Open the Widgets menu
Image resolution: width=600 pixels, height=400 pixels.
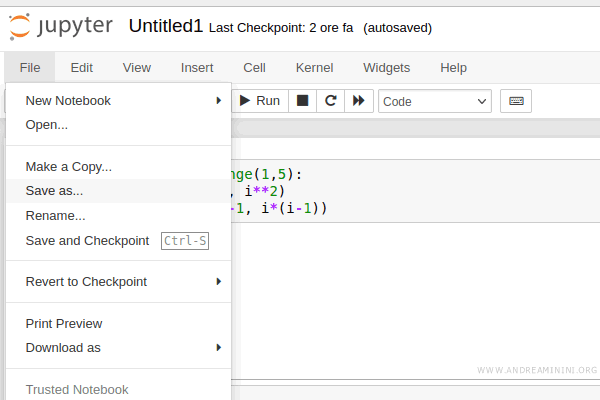tap(386, 68)
